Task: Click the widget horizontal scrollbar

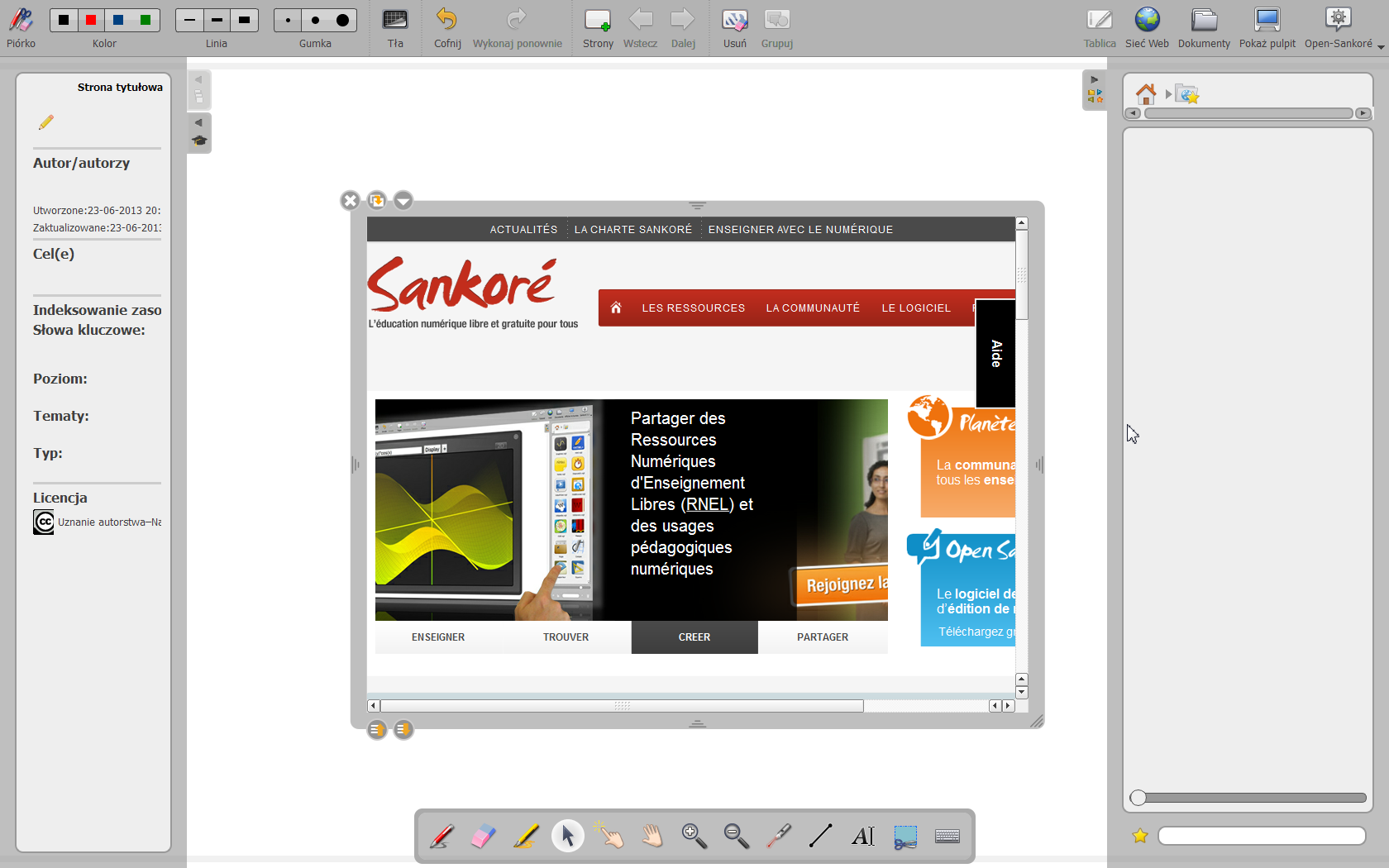Action: coord(622,706)
